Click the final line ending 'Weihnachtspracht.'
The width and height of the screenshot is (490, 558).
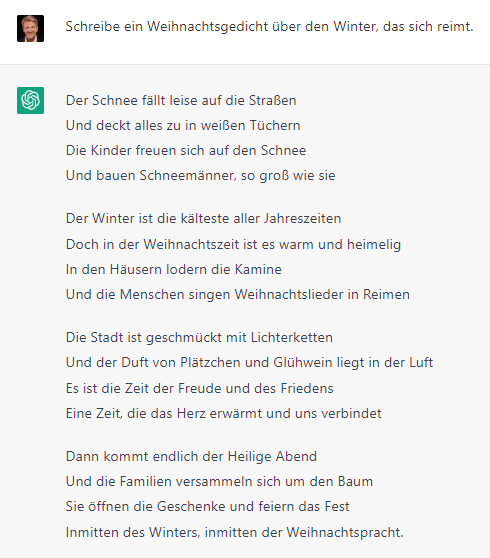(x=235, y=532)
